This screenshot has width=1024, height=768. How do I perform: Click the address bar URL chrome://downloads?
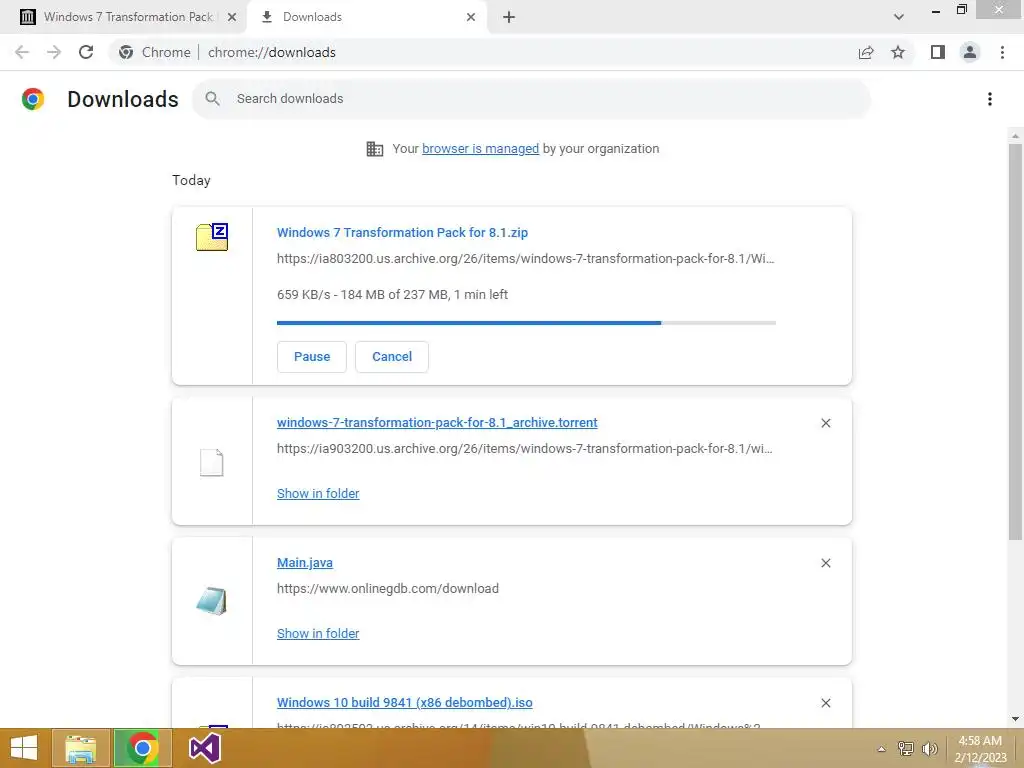pos(272,52)
